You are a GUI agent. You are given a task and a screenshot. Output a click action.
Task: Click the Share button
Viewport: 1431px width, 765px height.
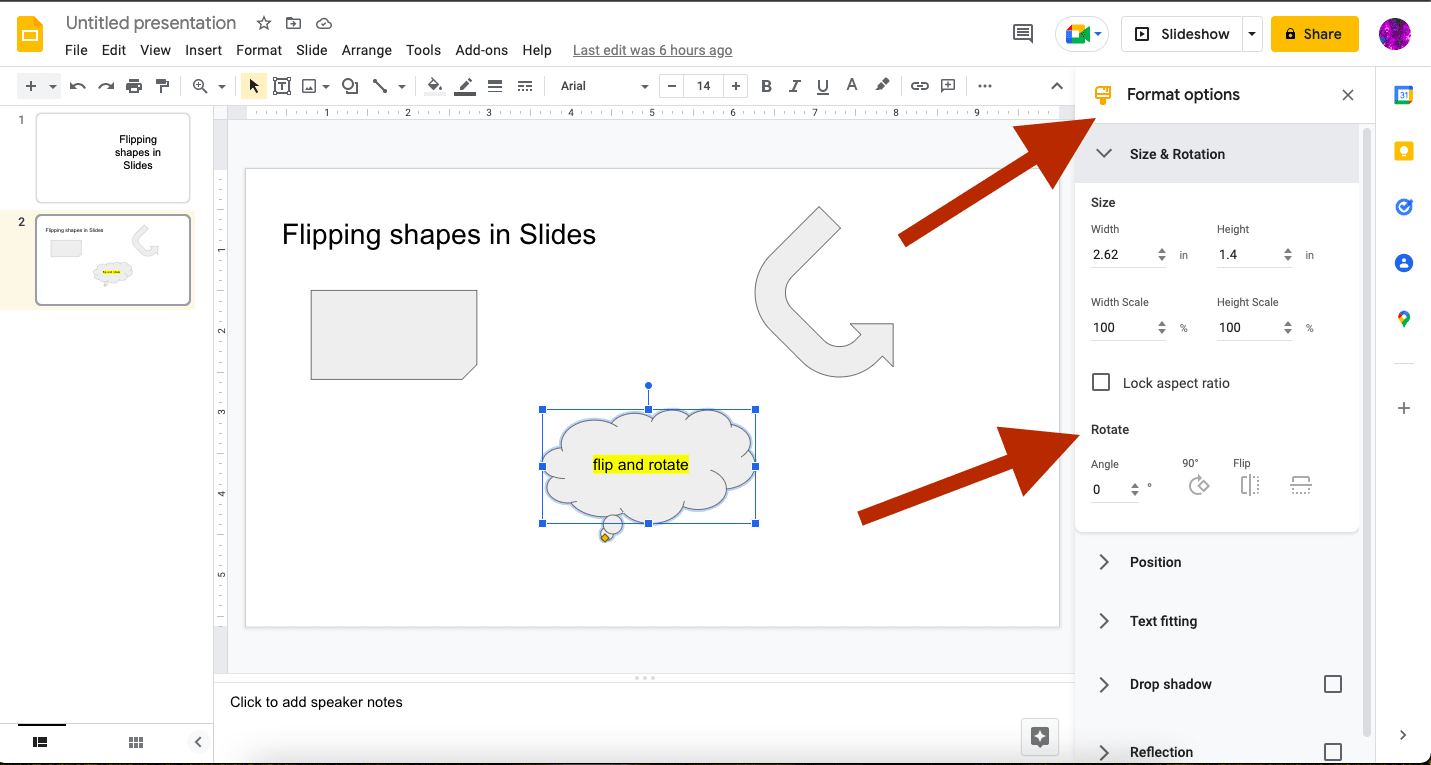(1314, 33)
